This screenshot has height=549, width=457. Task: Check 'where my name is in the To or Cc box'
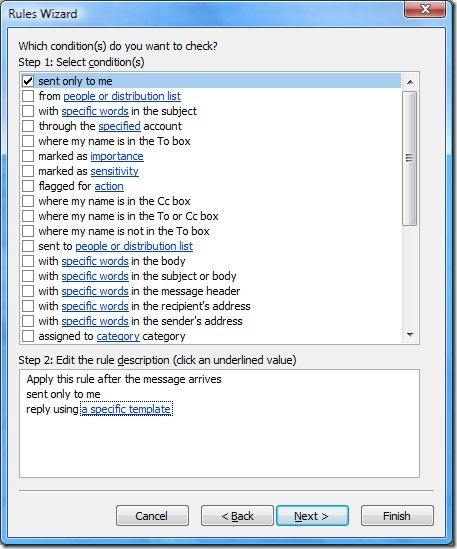[x=28, y=216]
